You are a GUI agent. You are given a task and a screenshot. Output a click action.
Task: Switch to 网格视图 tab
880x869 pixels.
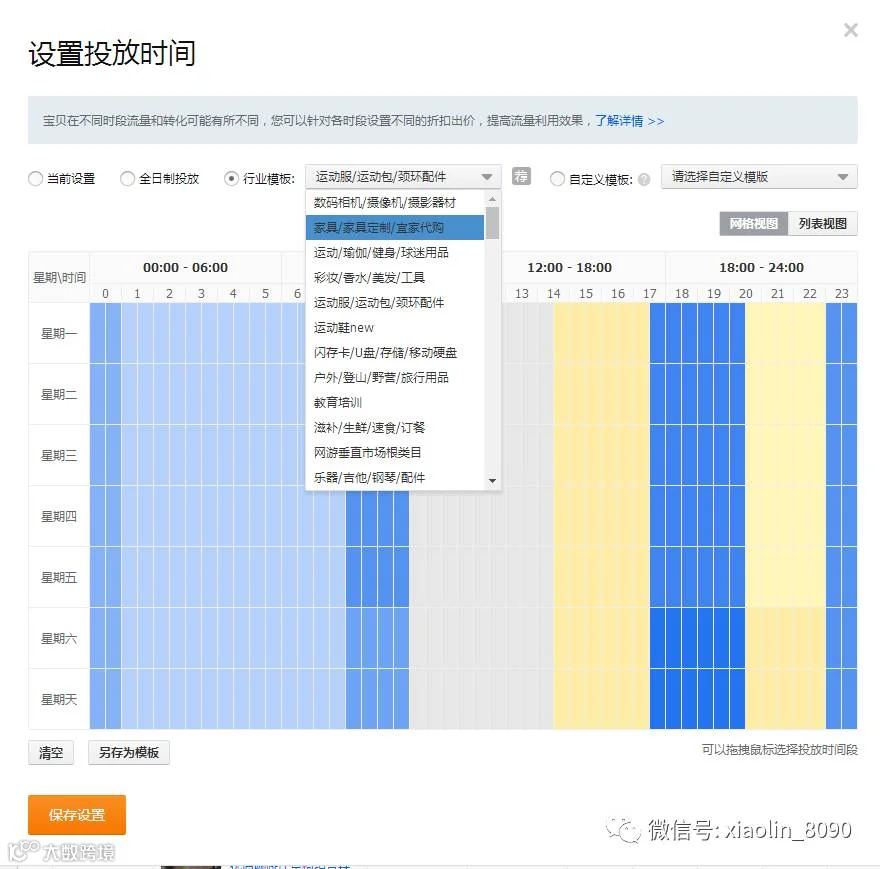tap(754, 223)
